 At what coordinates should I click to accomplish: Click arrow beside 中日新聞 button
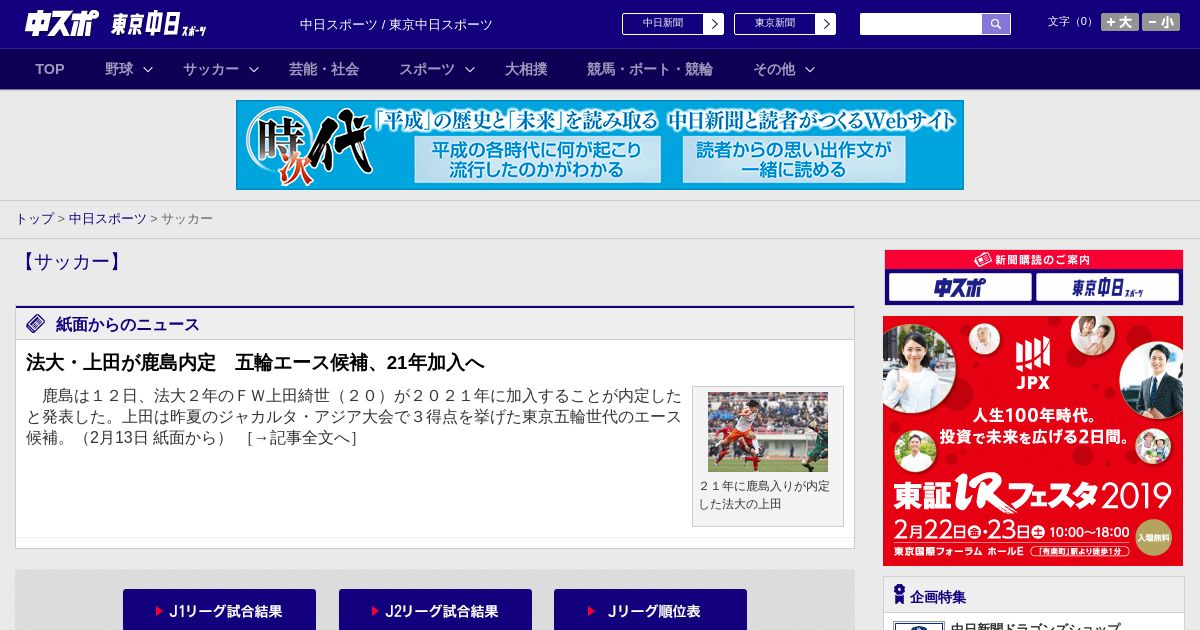click(x=714, y=24)
